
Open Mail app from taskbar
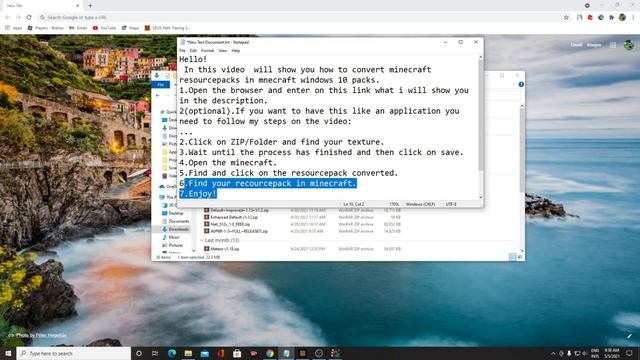click(x=204, y=353)
